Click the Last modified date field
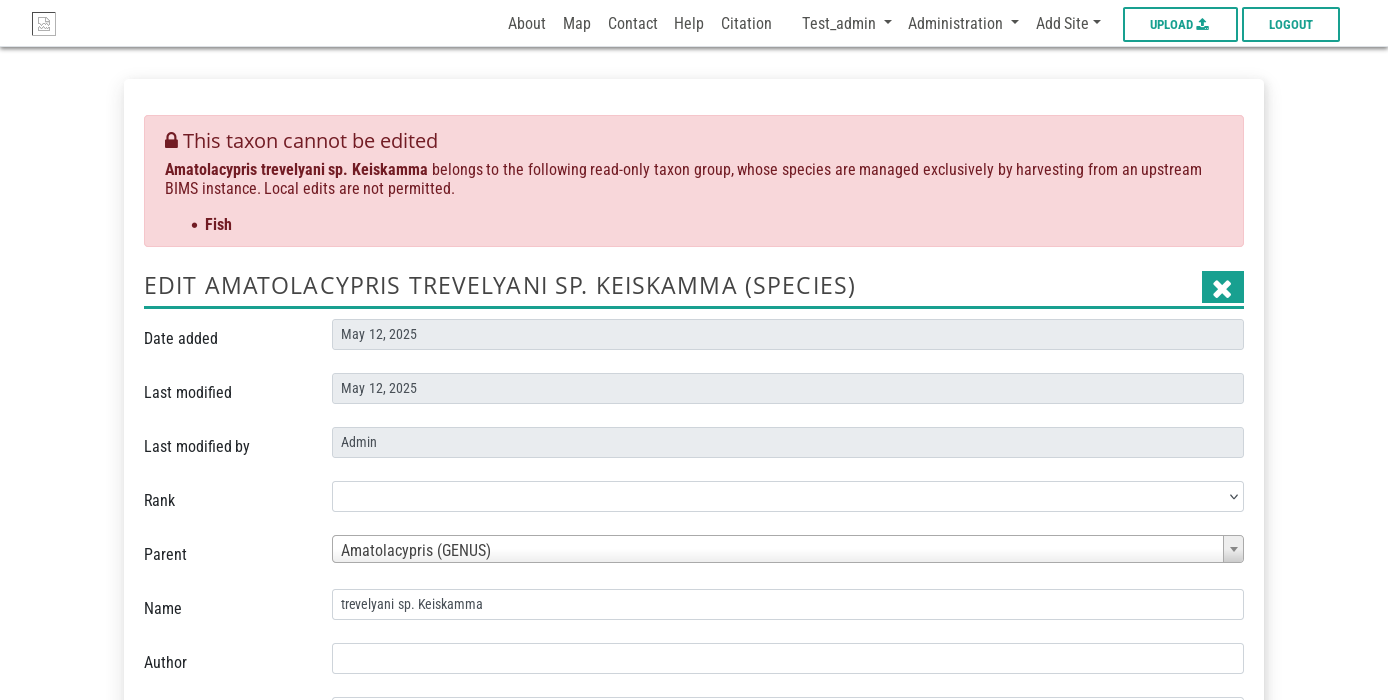Screen dimensions: 1388x700 click(x=788, y=388)
